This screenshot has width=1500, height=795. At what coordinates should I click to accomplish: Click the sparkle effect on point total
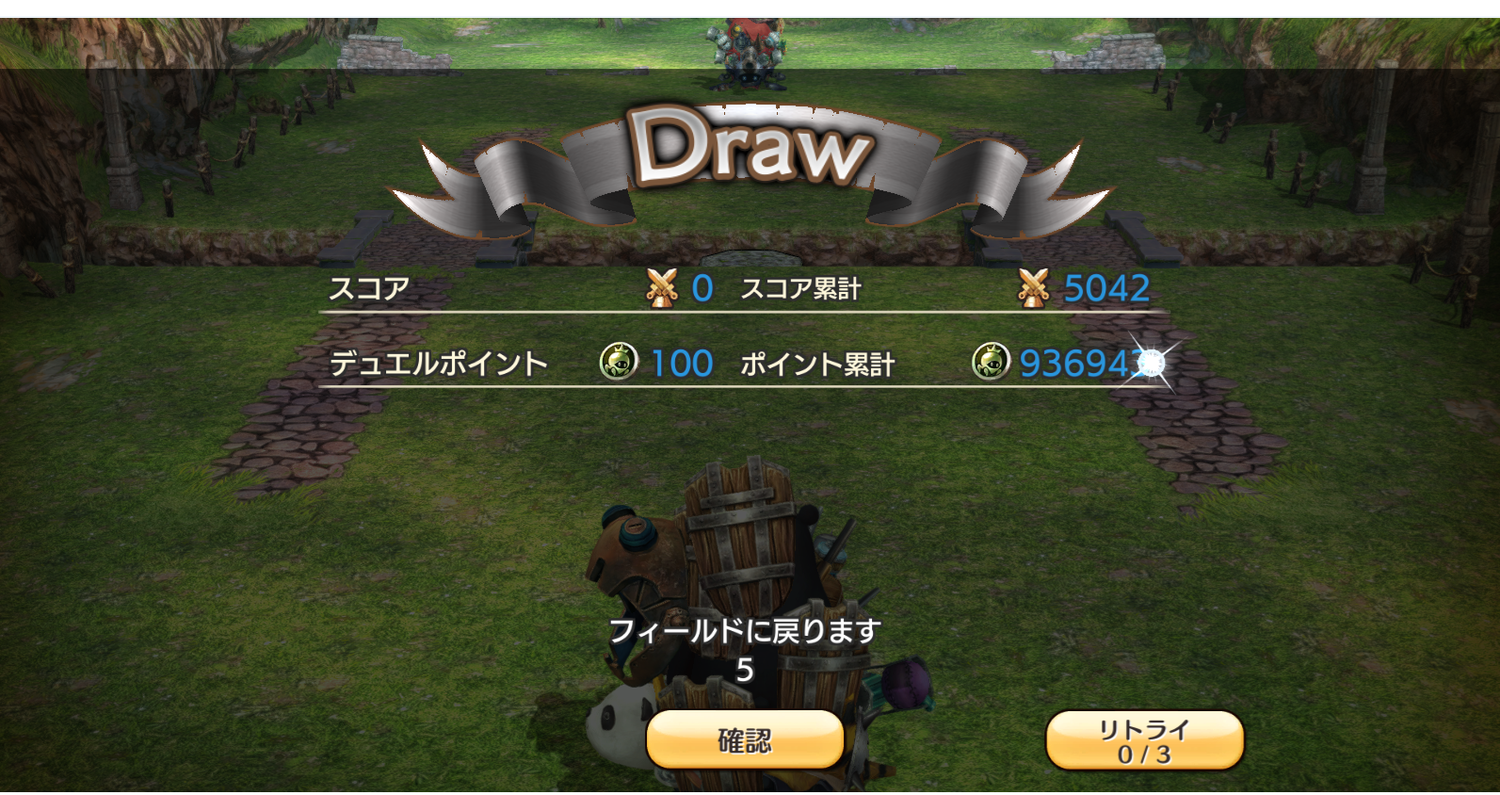(1150, 362)
